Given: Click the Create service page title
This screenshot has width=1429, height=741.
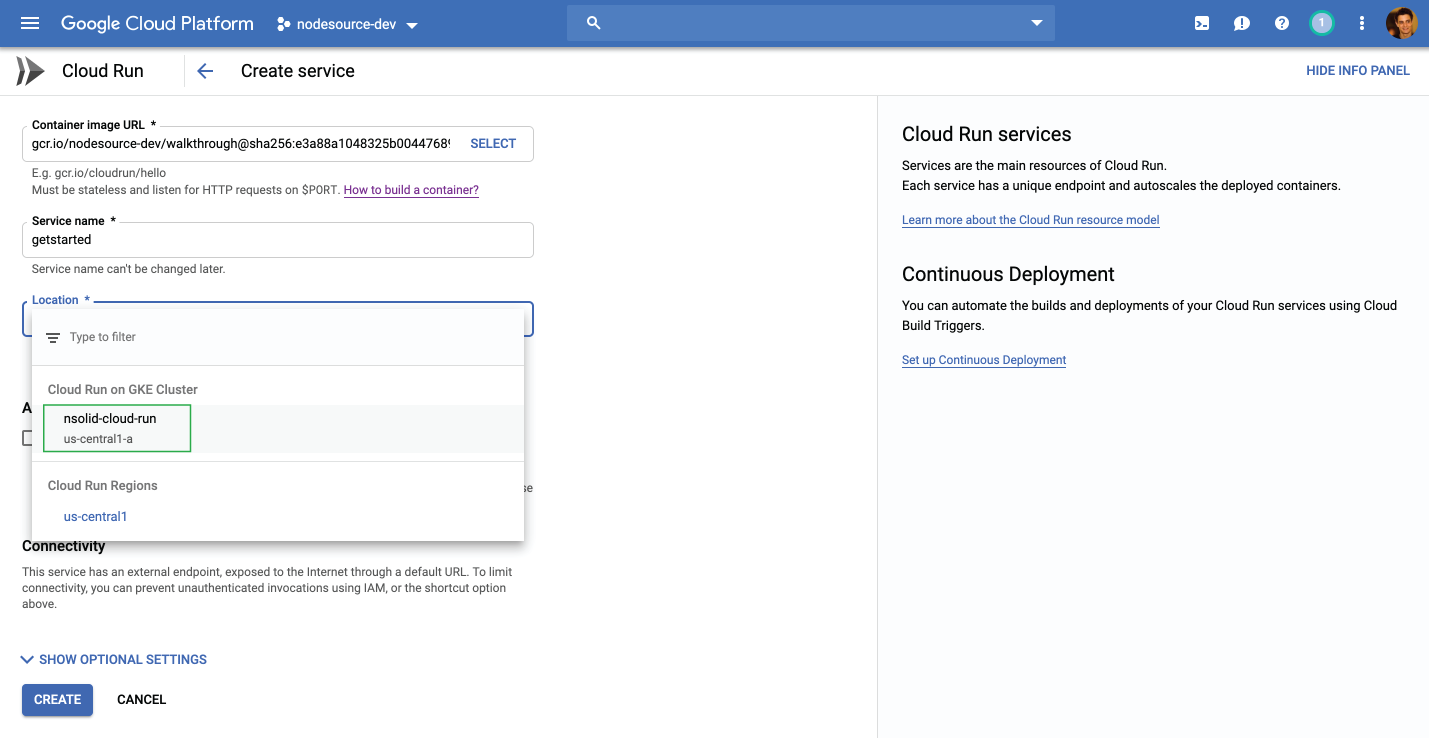Looking at the screenshot, I should click(298, 71).
